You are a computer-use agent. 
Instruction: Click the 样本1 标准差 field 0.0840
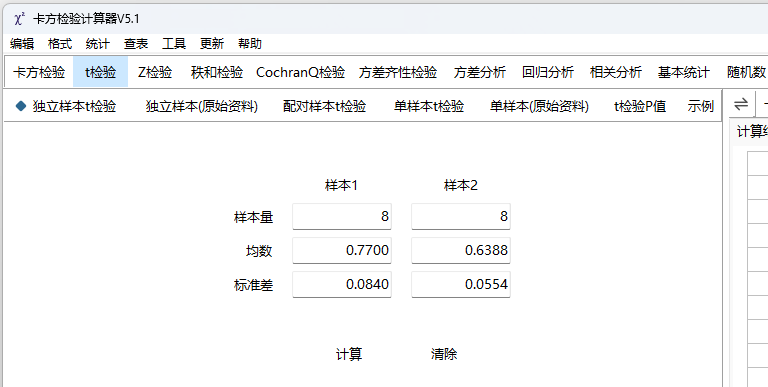click(342, 284)
